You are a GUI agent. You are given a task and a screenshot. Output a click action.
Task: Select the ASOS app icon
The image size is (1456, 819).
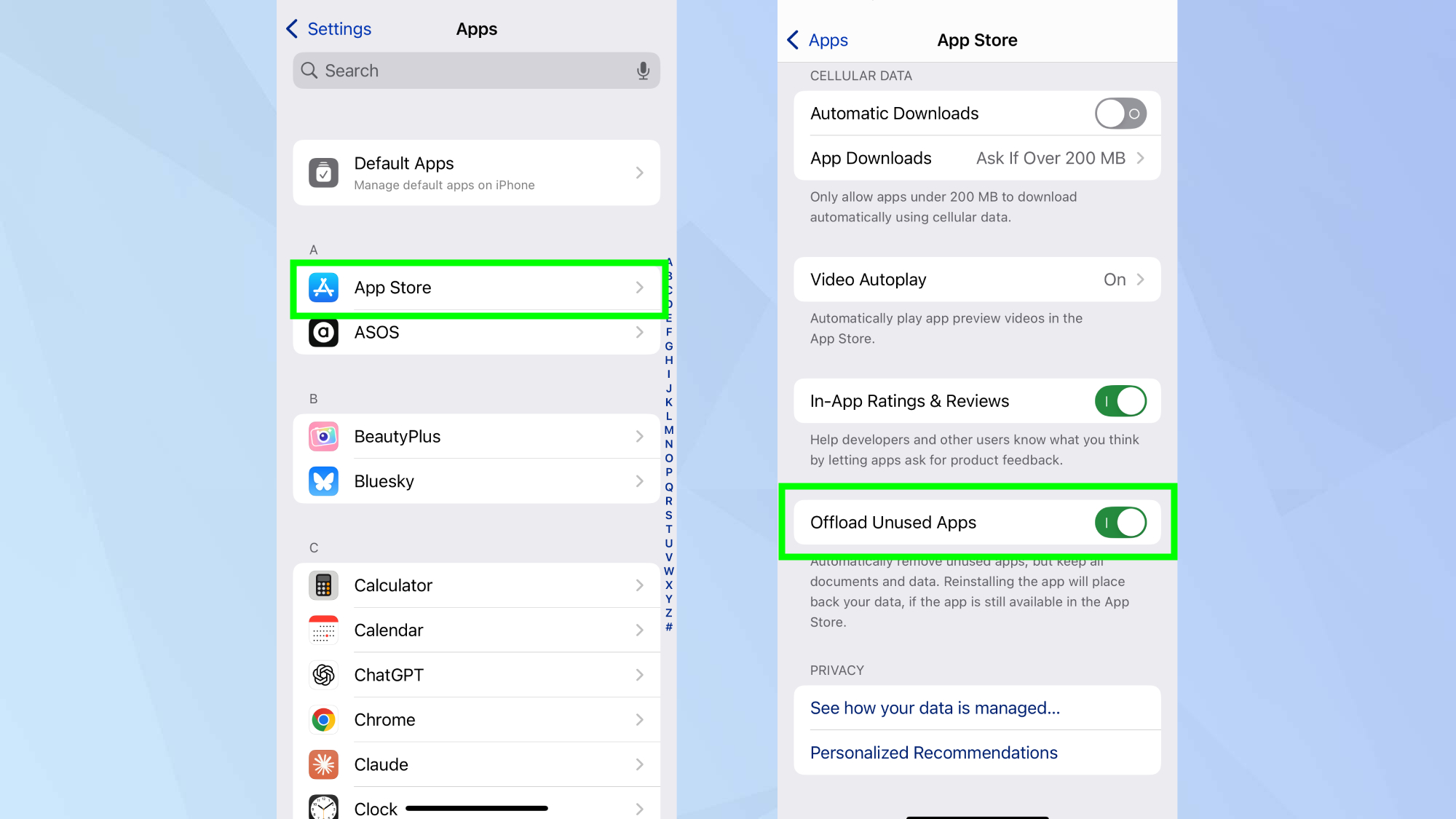pos(323,333)
